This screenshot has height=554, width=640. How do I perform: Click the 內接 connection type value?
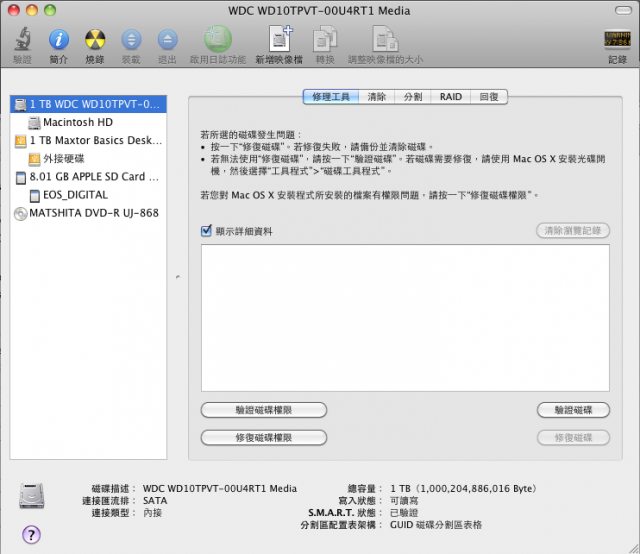pos(152,513)
